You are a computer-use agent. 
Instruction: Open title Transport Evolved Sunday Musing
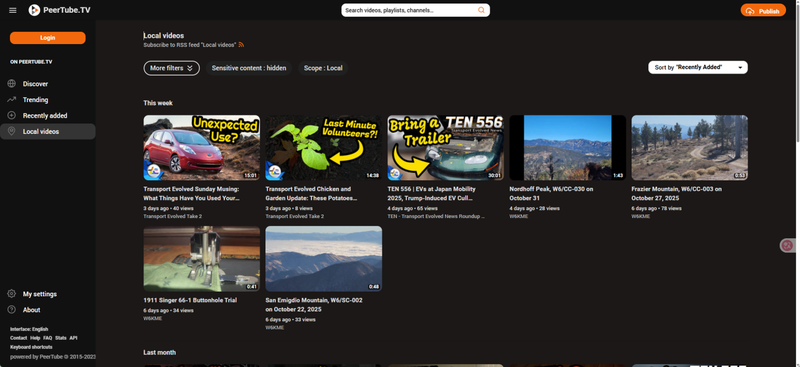192,193
